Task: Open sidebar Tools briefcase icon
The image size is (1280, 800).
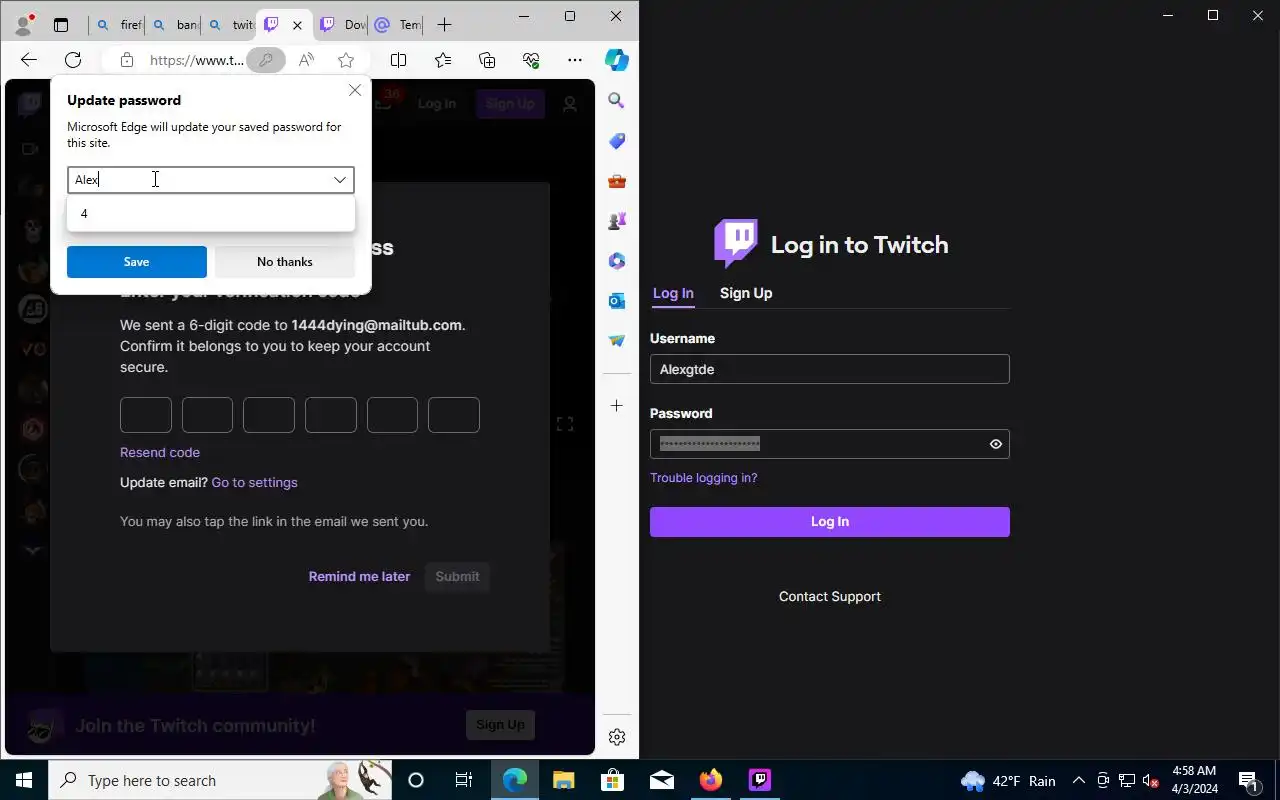Action: pyautogui.click(x=617, y=181)
